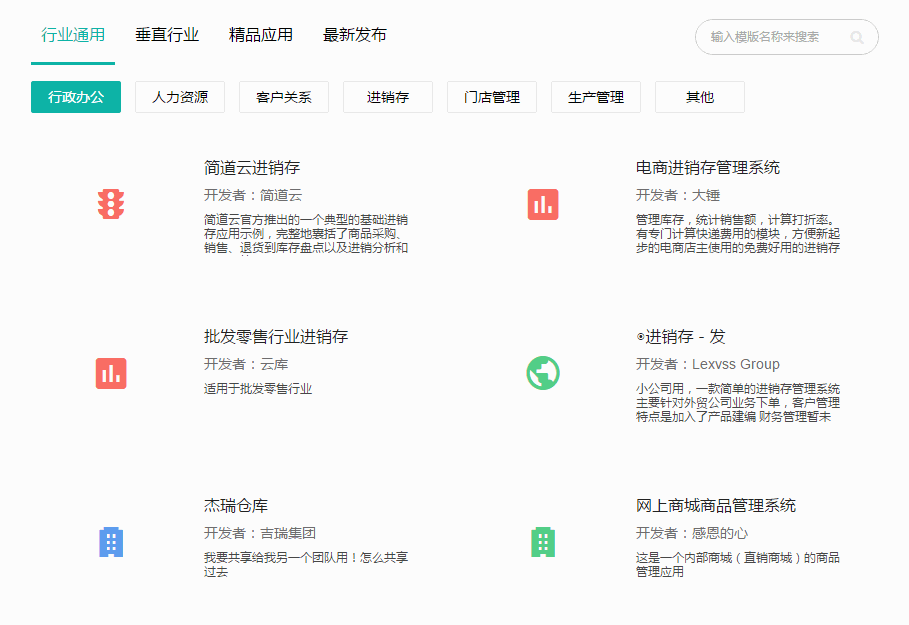Switch to the 行业通用 tab

(73, 35)
